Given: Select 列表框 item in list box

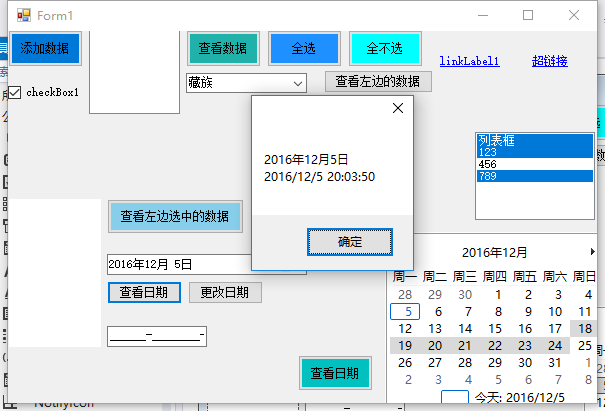Looking at the screenshot, I should 535,140.
